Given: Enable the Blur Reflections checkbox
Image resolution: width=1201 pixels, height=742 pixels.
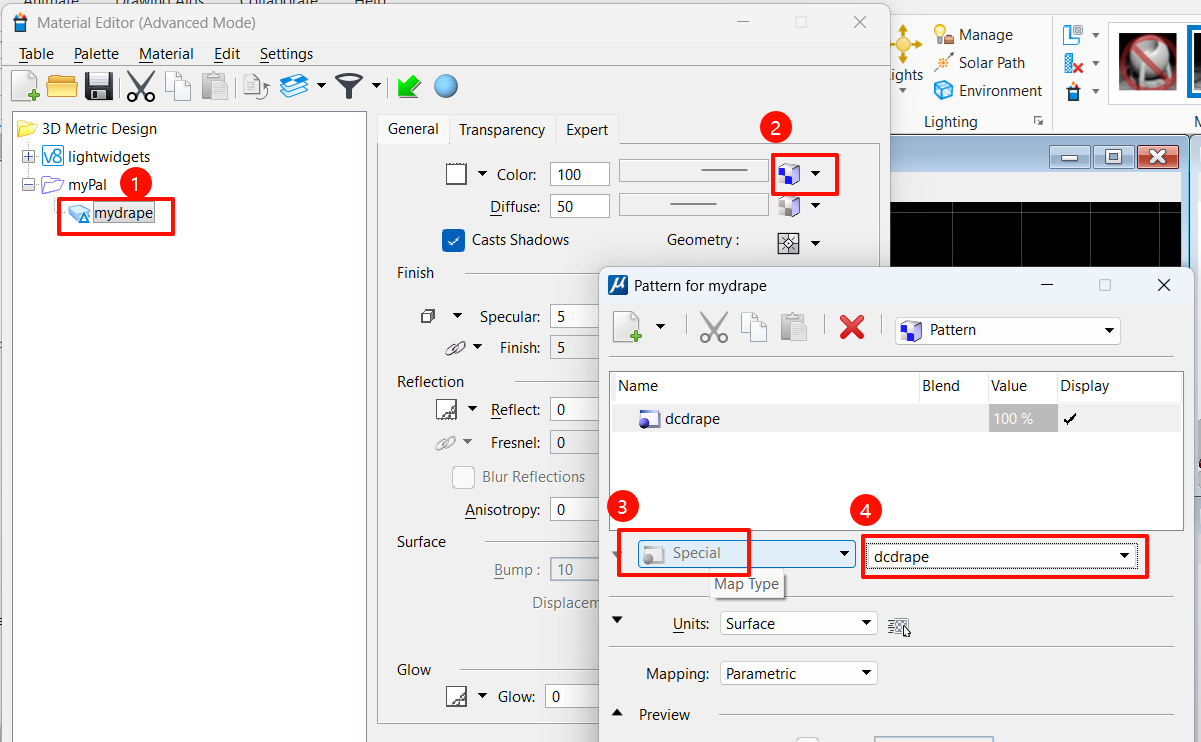Looking at the screenshot, I should coord(463,477).
